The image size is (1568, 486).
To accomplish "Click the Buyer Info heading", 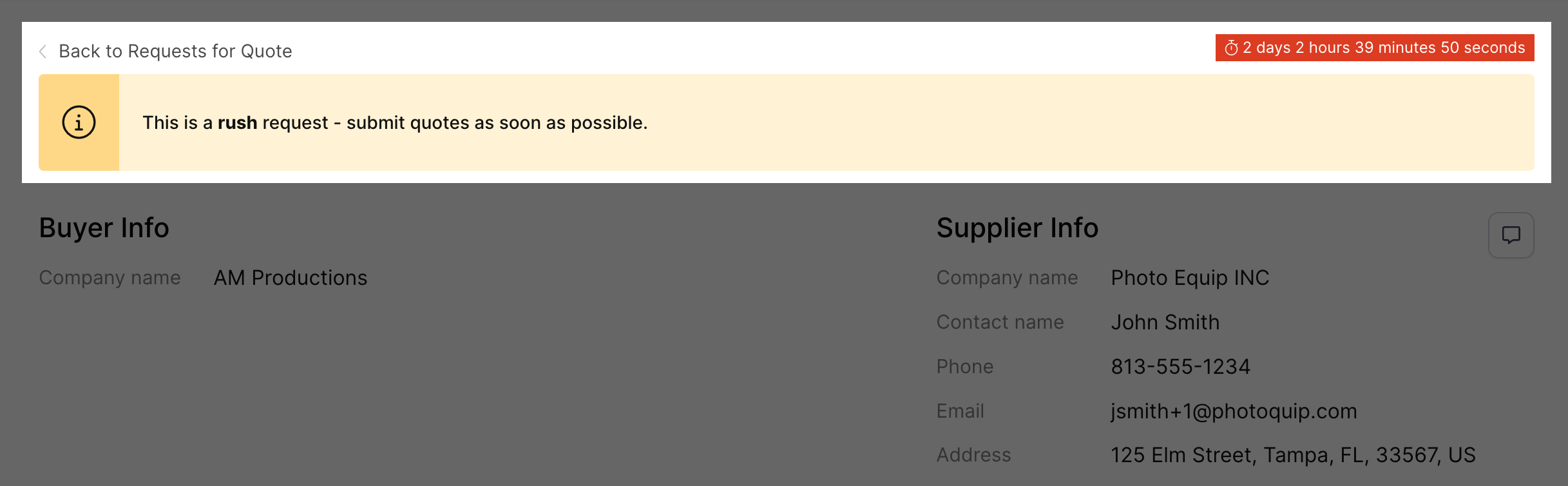I will pos(104,228).
